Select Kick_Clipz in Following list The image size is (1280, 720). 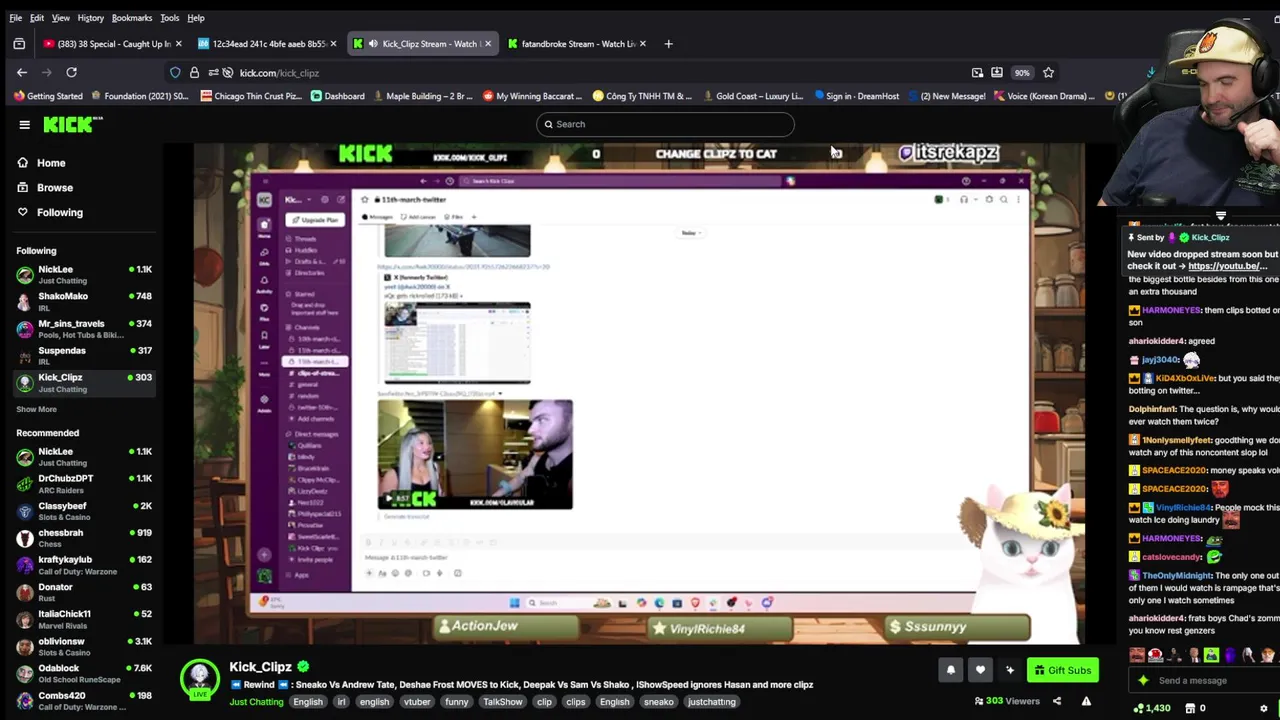(x=84, y=382)
